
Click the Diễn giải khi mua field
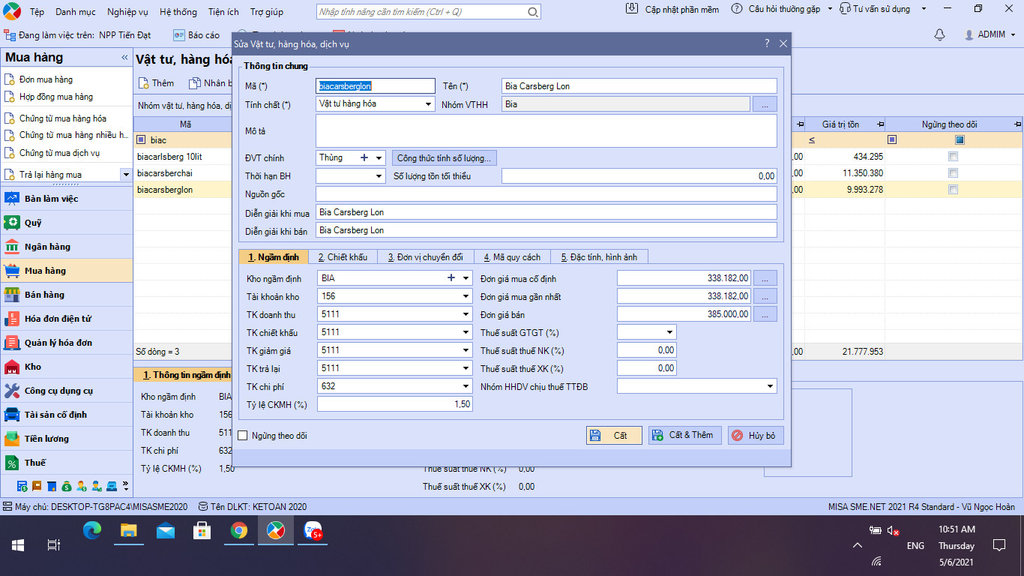[546, 212]
